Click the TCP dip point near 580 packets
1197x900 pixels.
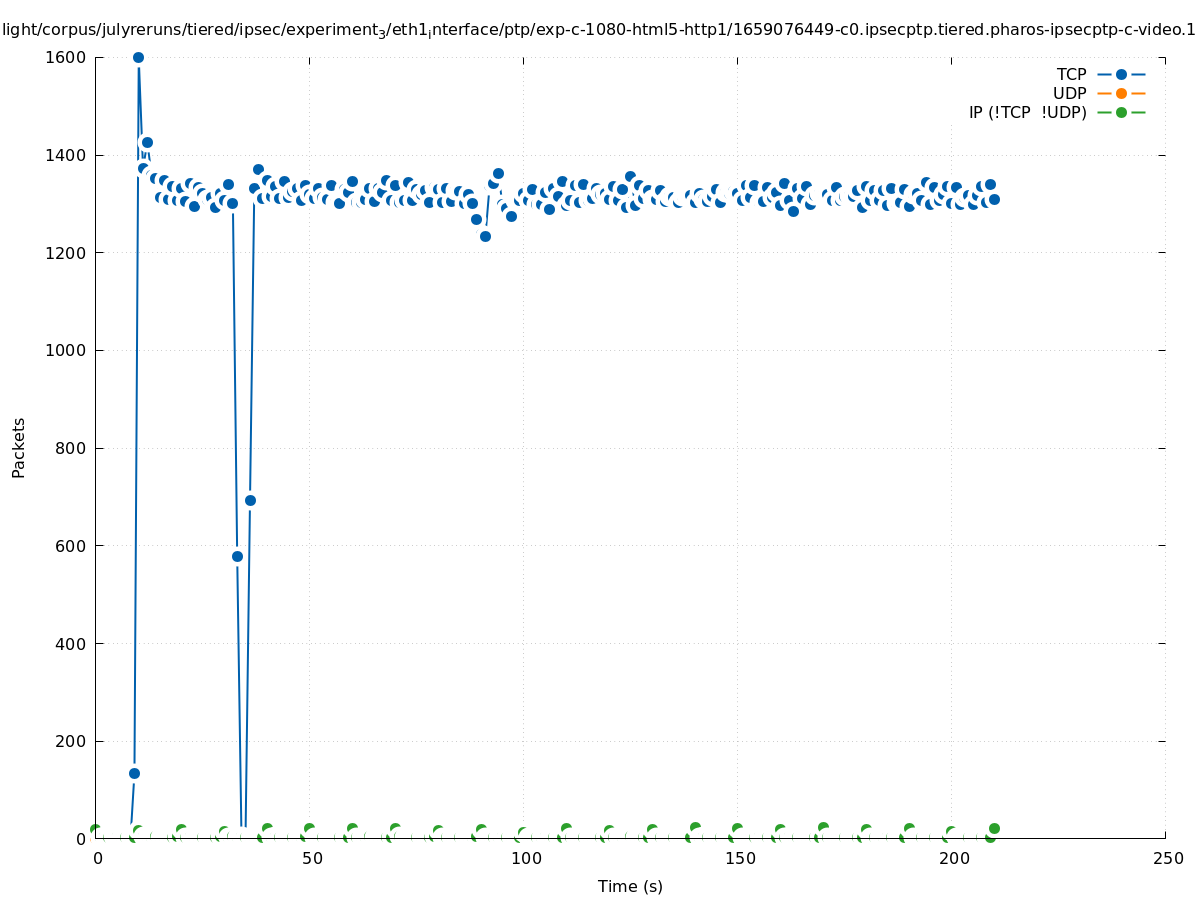(x=237, y=556)
